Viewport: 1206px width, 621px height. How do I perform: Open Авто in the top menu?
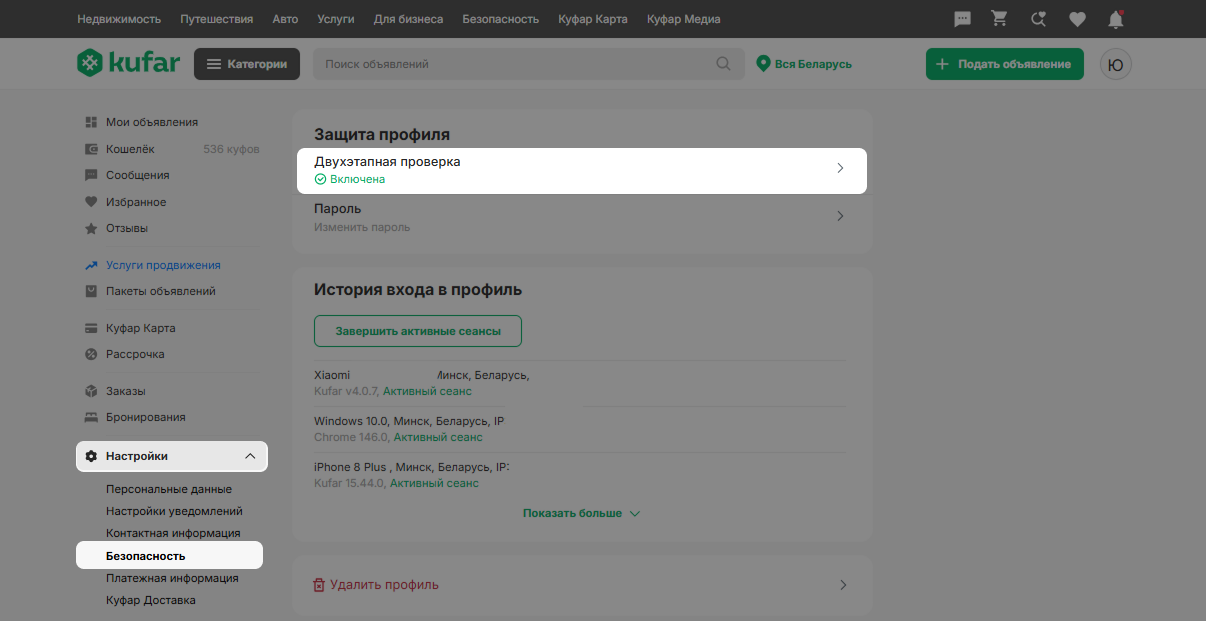tap(285, 19)
